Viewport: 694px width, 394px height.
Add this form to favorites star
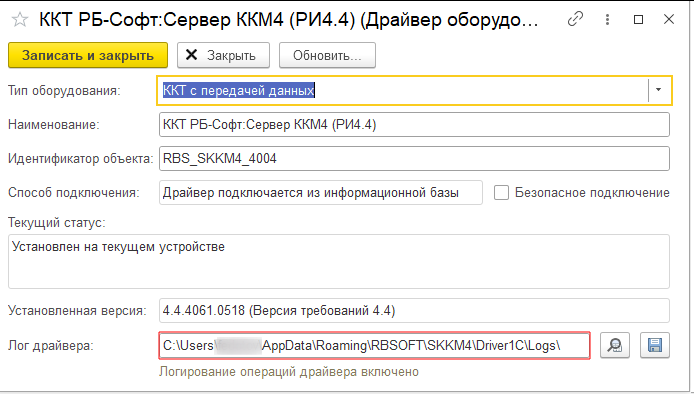coord(20,20)
